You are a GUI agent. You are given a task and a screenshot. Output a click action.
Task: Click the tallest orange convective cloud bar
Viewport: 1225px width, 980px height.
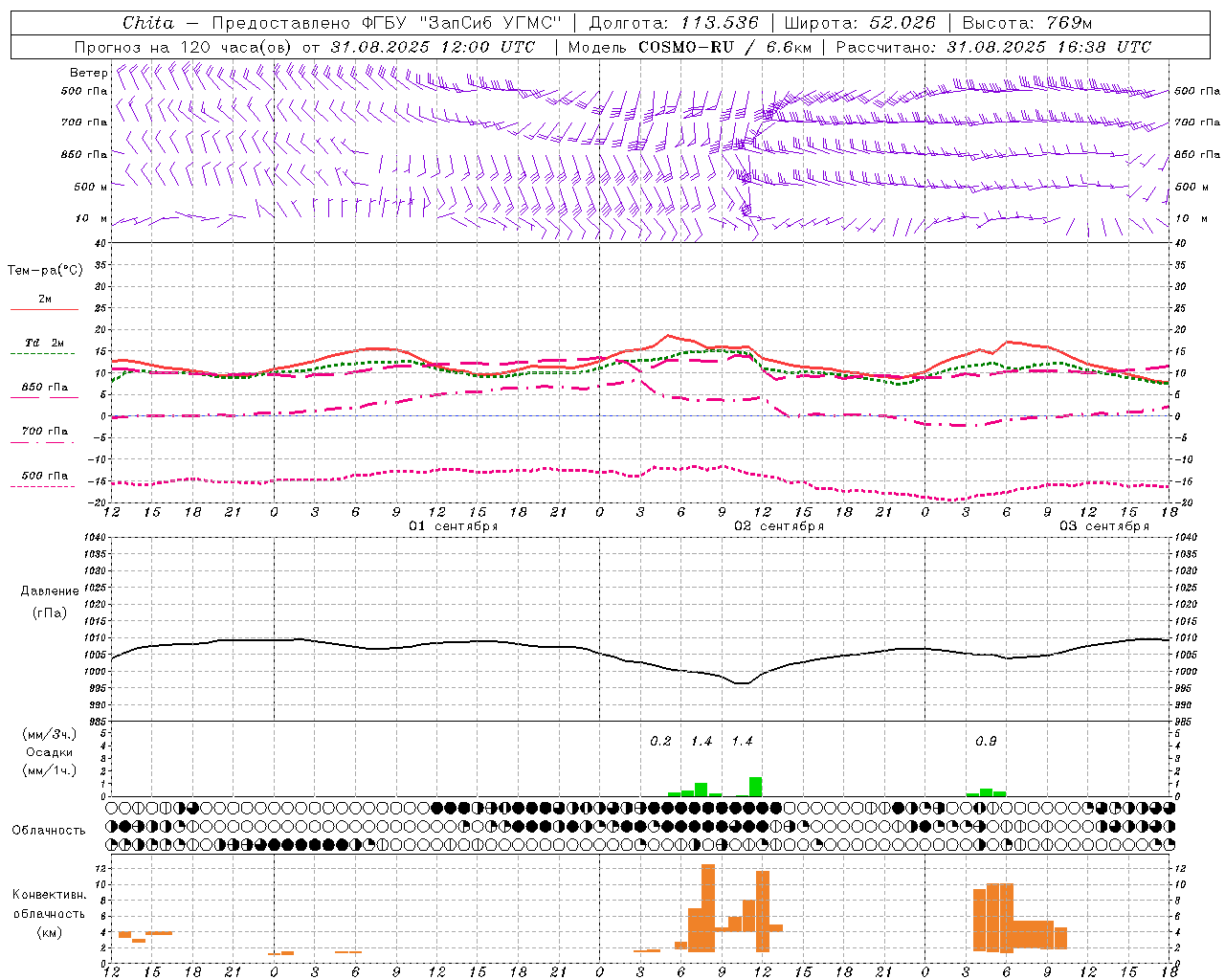coord(708,908)
